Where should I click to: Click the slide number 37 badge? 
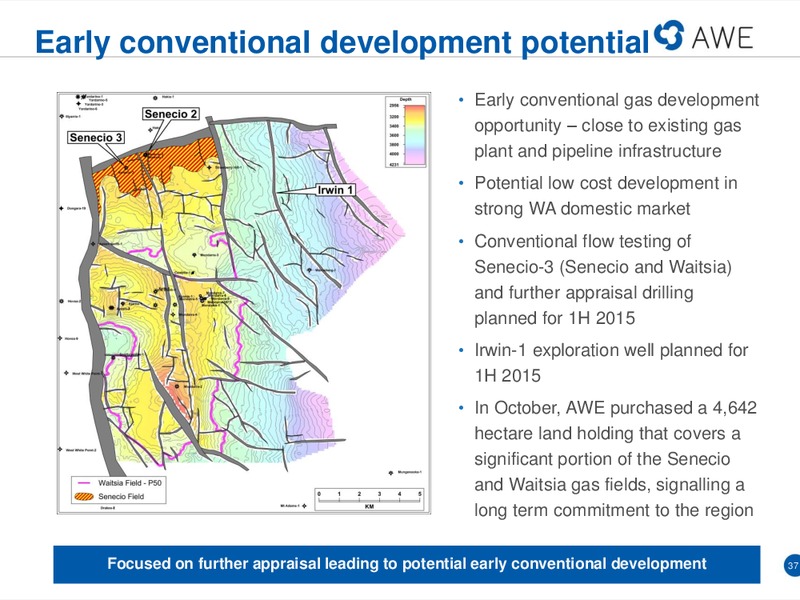pos(792,565)
